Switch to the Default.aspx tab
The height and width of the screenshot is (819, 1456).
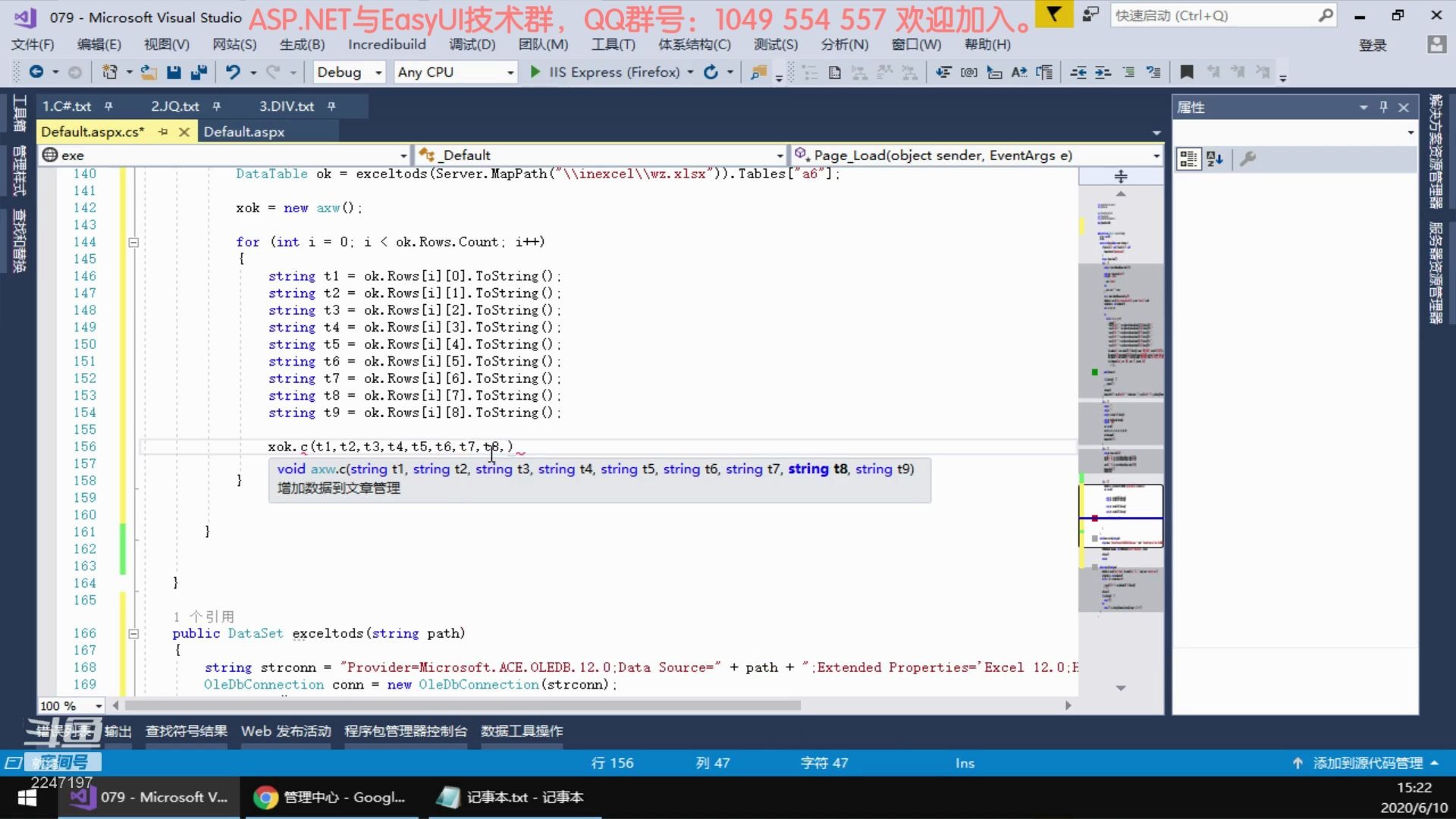click(244, 132)
